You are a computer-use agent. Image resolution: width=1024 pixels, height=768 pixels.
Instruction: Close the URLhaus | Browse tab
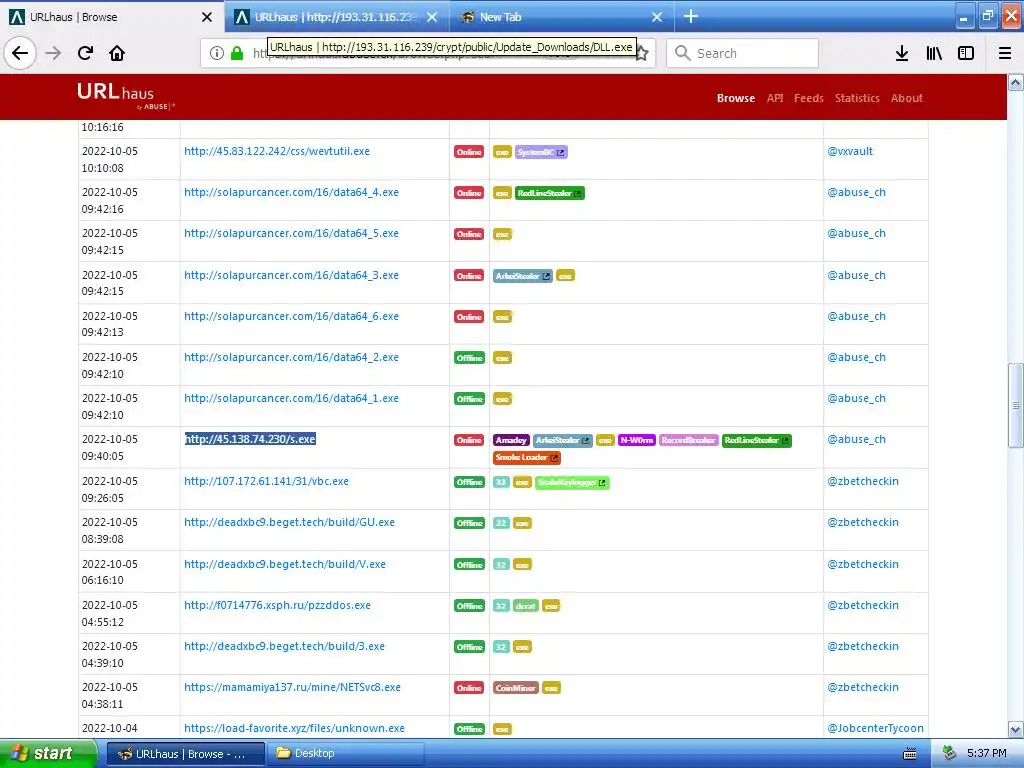(x=206, y=17)
